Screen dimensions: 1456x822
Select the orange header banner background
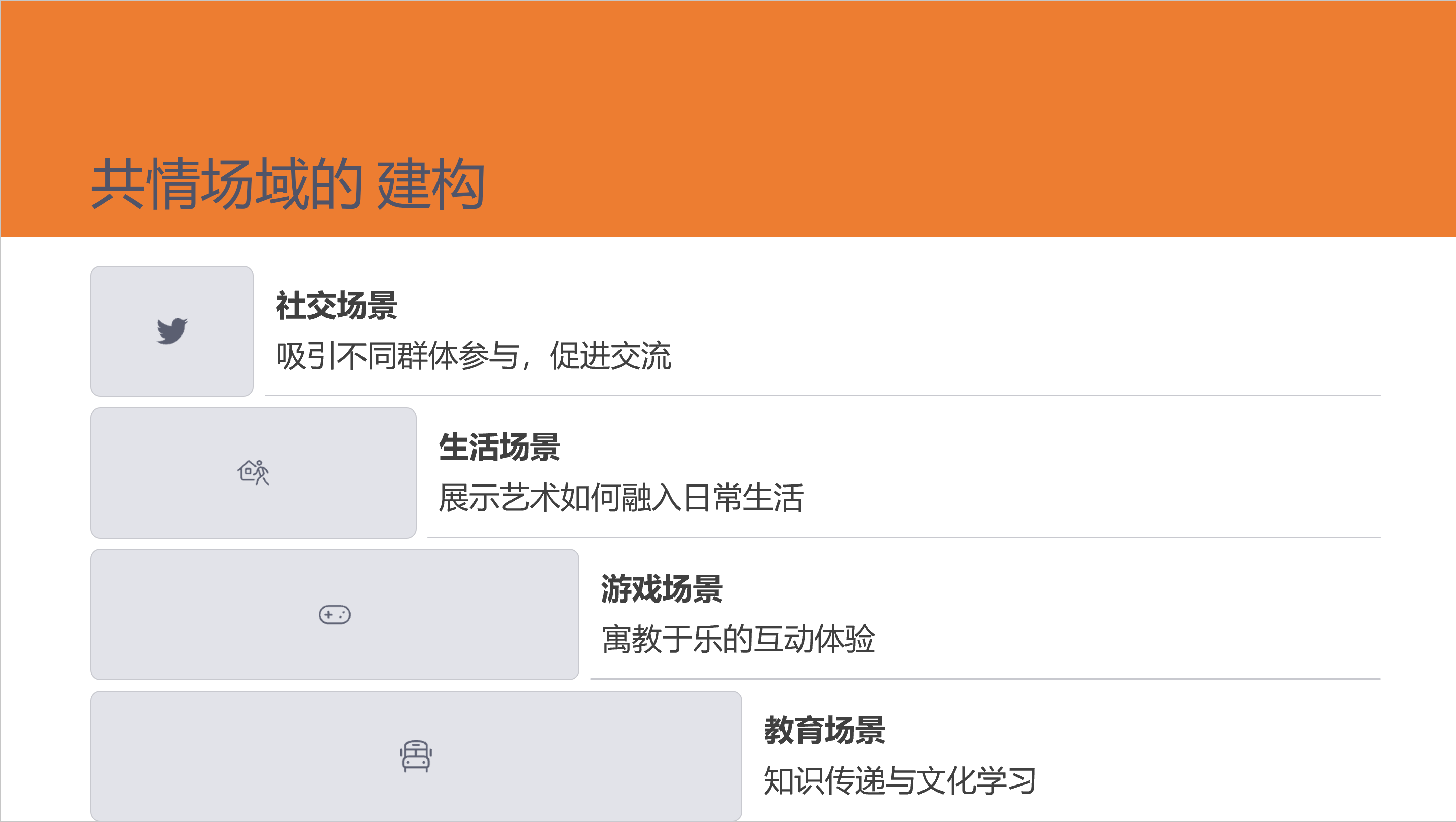(848, 85)
